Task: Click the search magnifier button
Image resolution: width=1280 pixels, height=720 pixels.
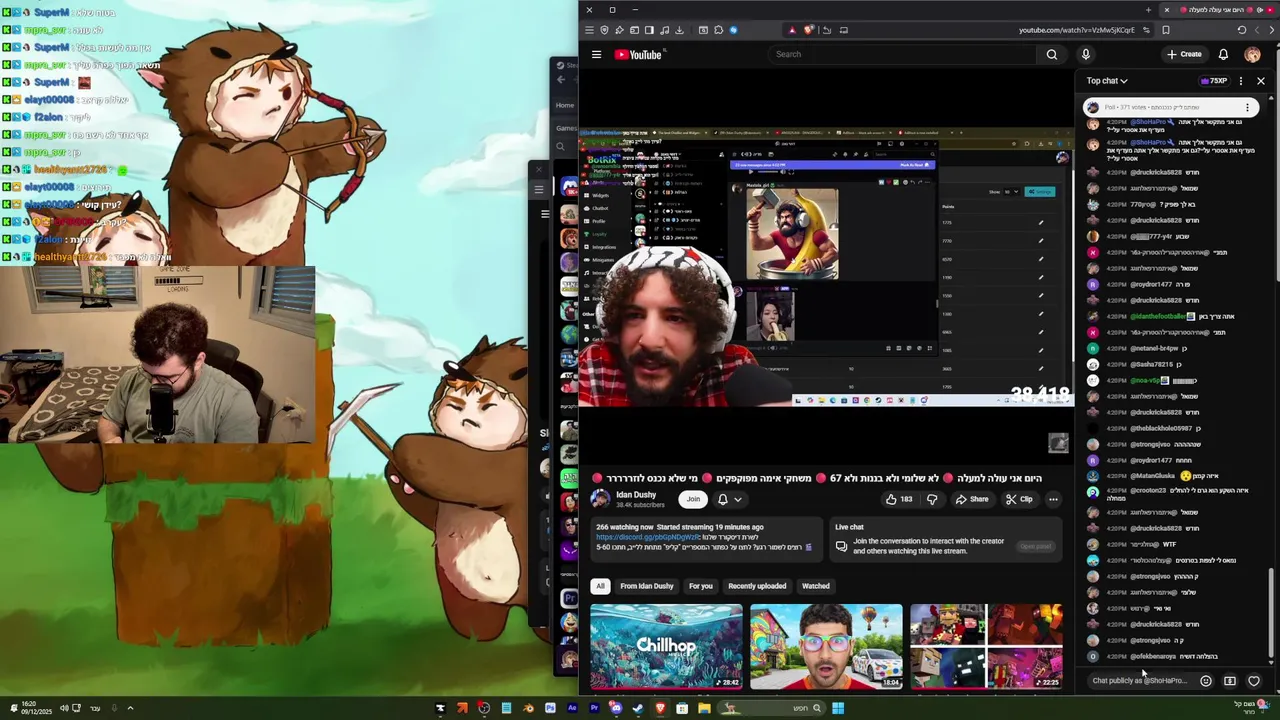Action: click(x=1052, y=54)
